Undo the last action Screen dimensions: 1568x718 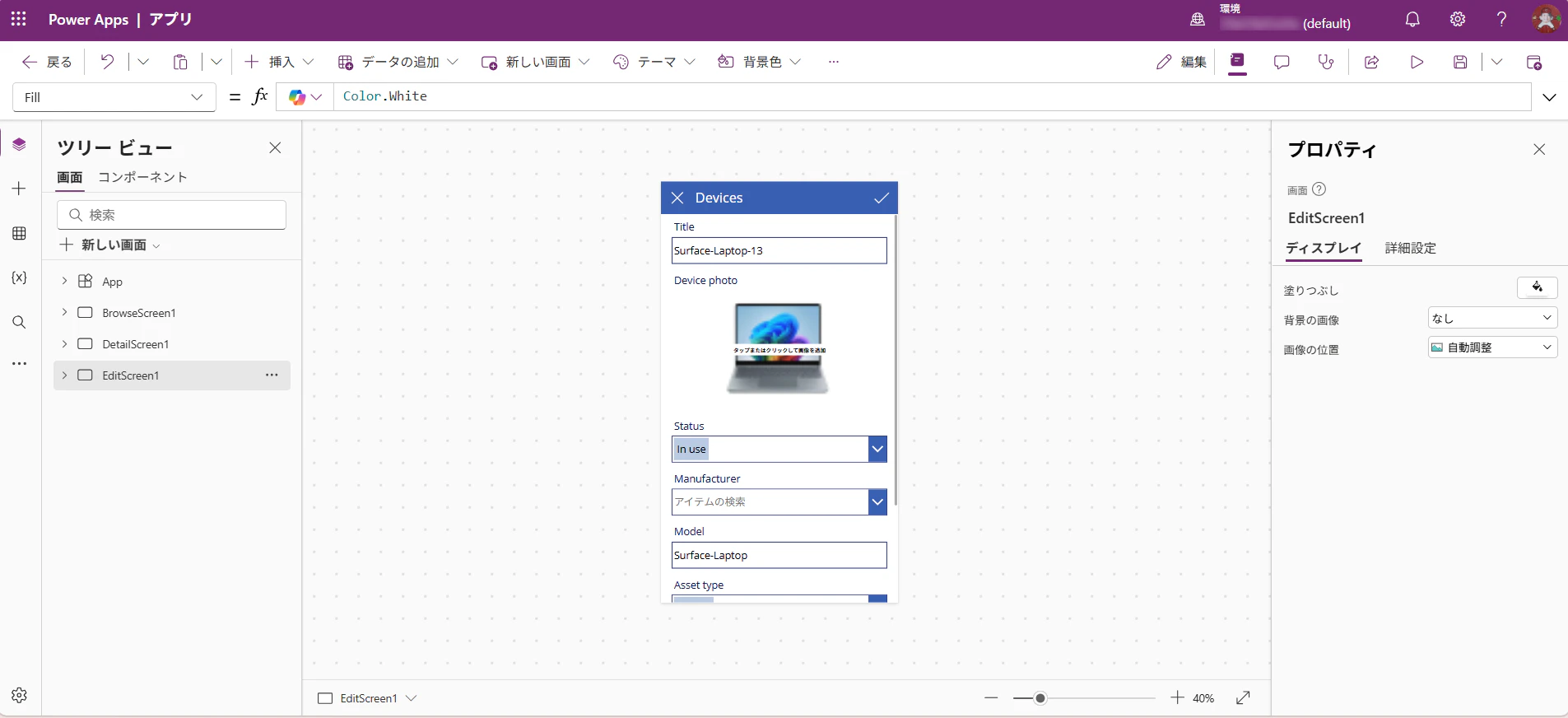[x=107, y=62]
